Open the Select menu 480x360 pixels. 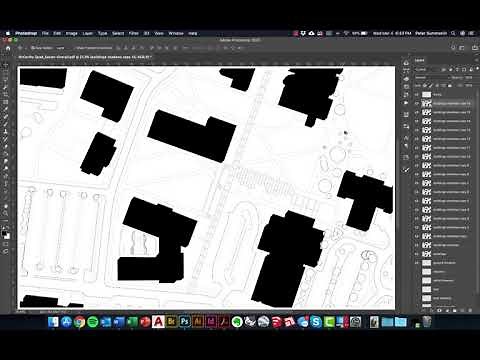[118, 33]
